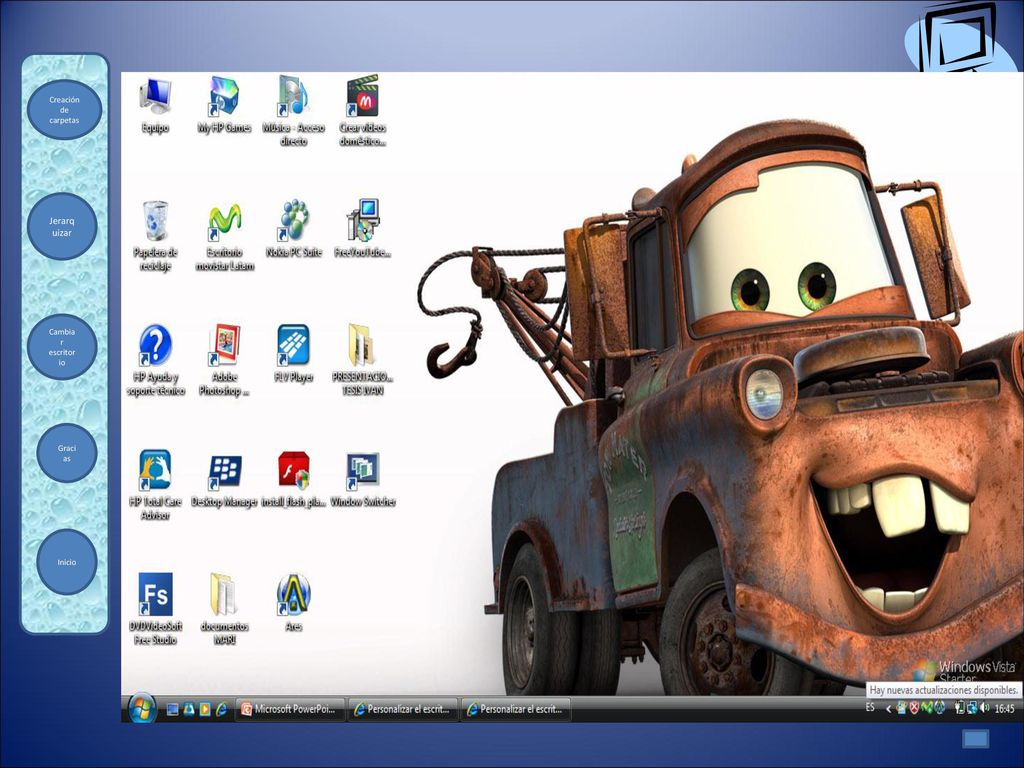Select the PRESENTACIO... TESIS IVAN folder
The height and width of the screenshot is (768, 1024).
pyautogui.click(x=362, y=360)
